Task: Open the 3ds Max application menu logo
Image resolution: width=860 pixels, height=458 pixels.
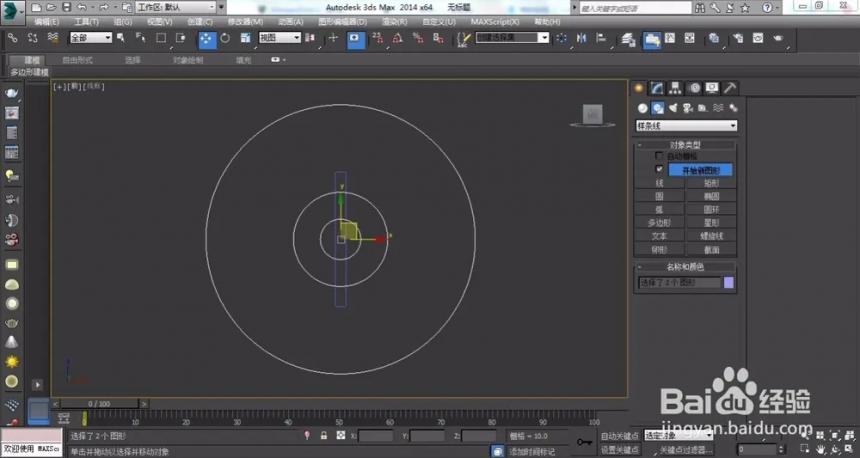Action: coord(12,11)
